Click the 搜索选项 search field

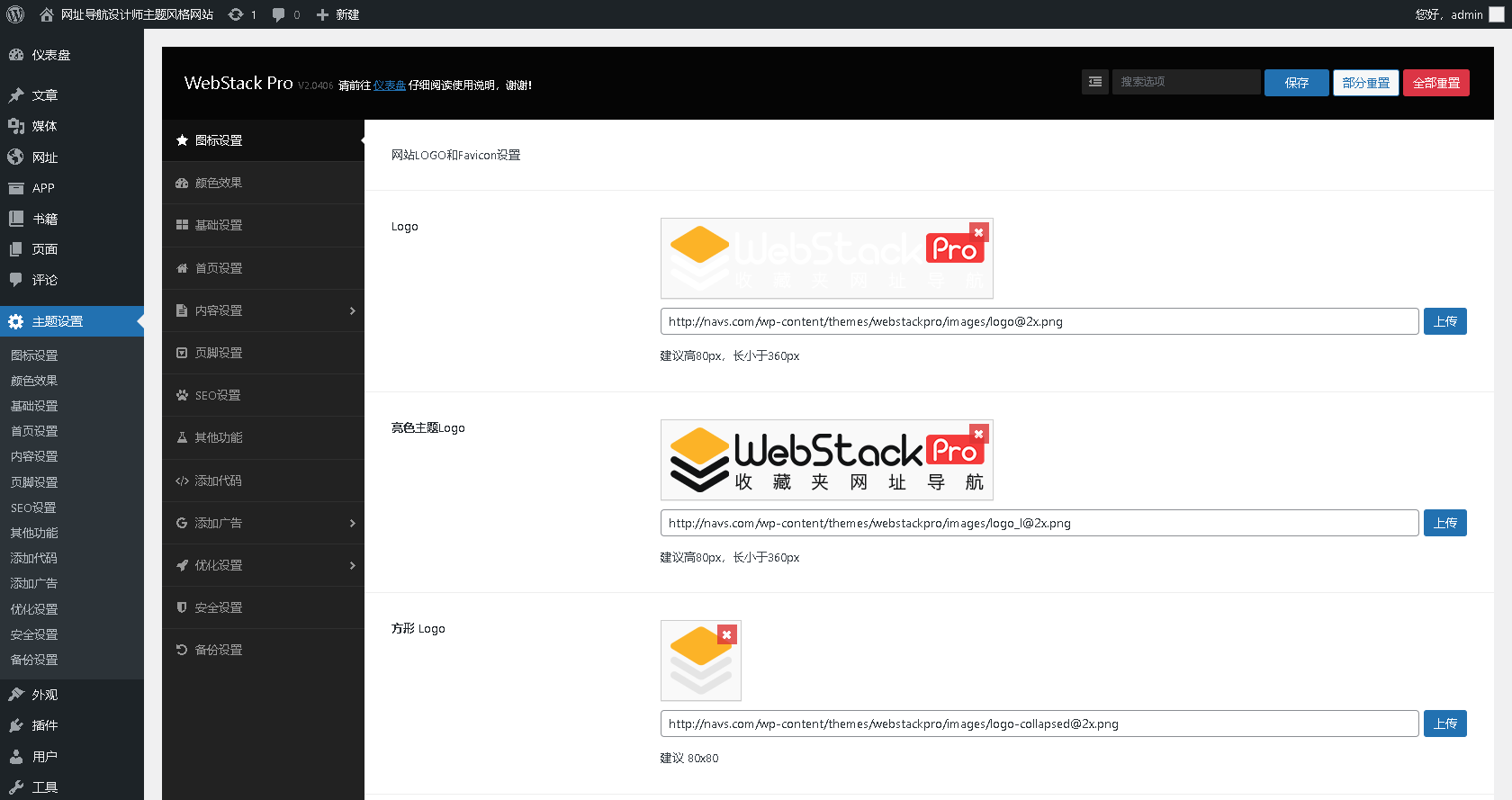(1185, 82)
